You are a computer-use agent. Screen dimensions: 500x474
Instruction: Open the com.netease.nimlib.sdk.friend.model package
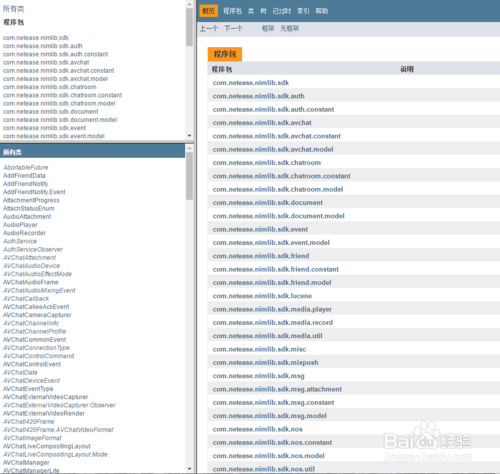tap(272, 283)
